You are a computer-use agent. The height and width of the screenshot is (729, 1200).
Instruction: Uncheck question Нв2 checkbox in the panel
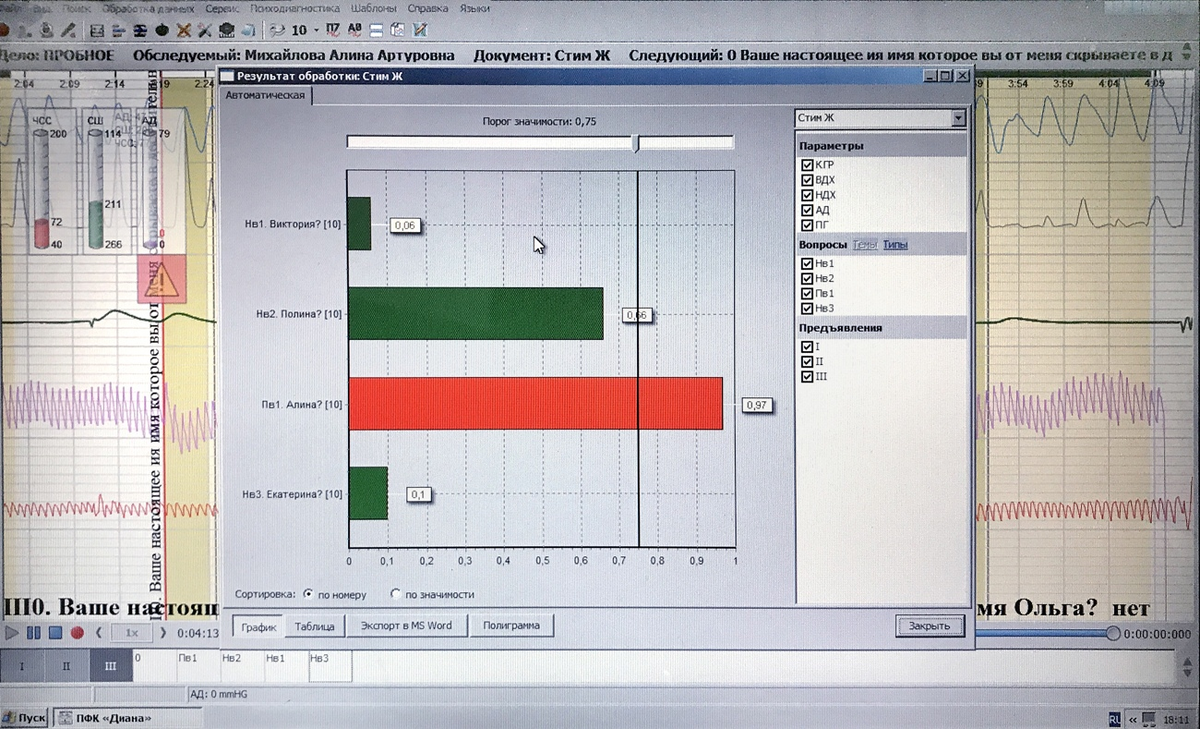807,278
